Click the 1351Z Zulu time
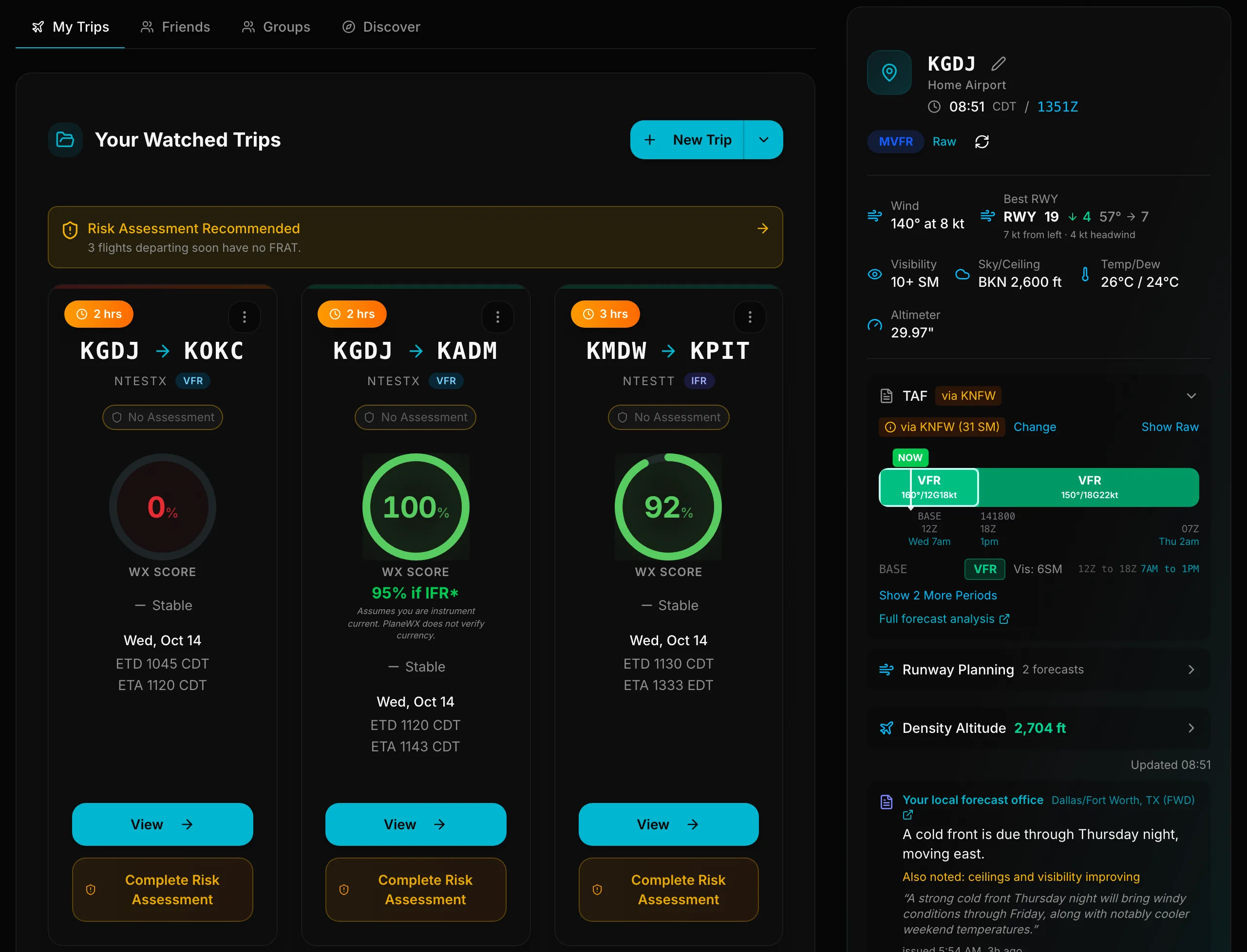 1057,107
